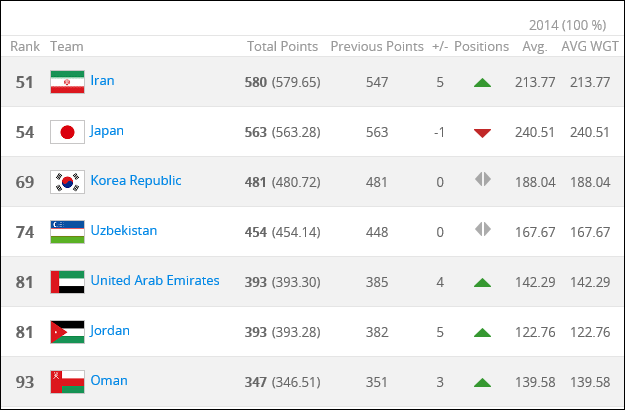Screen dimensions: 625x410
Task: Click the Oman flag icon
Action: click(x=67, y=382)
